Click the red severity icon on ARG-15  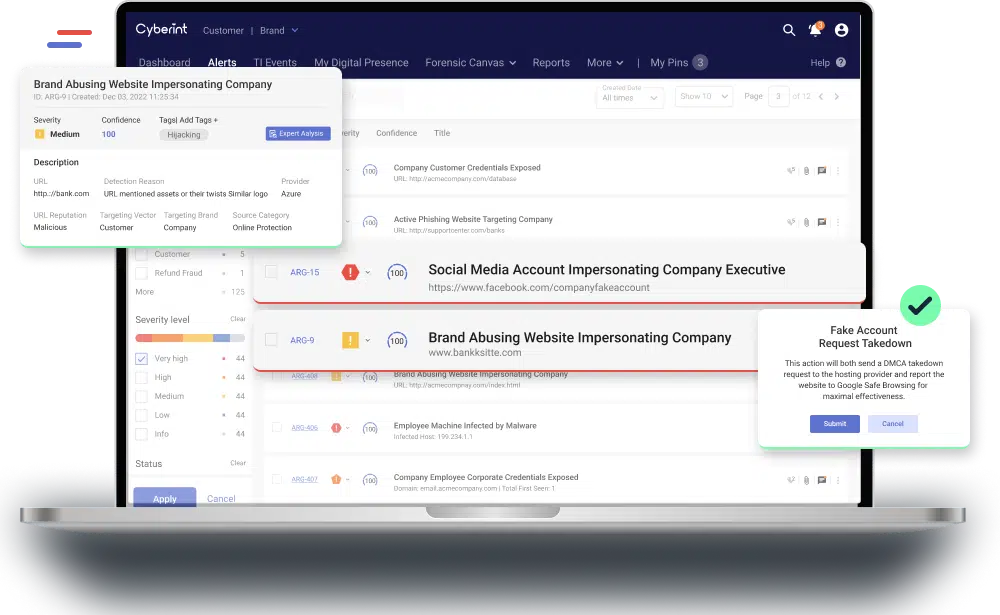coord(350,272)
